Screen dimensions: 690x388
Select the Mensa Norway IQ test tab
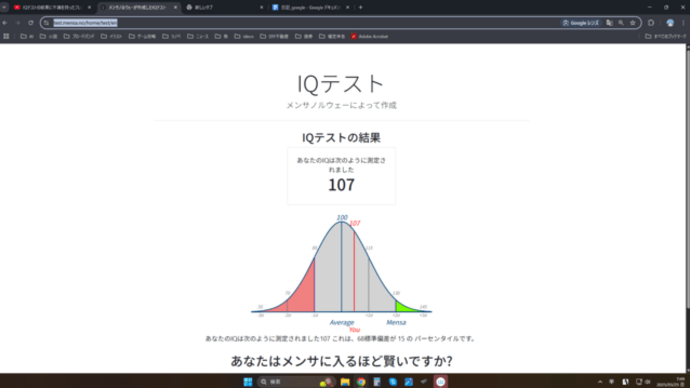click(139, 7)
